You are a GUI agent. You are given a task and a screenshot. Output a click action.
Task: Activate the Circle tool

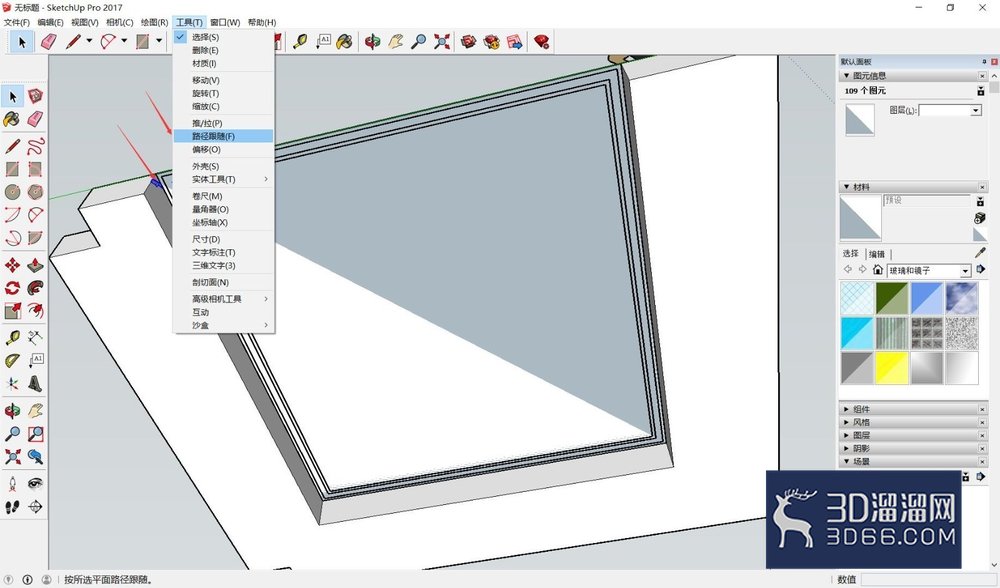click(x=12, y=191)
